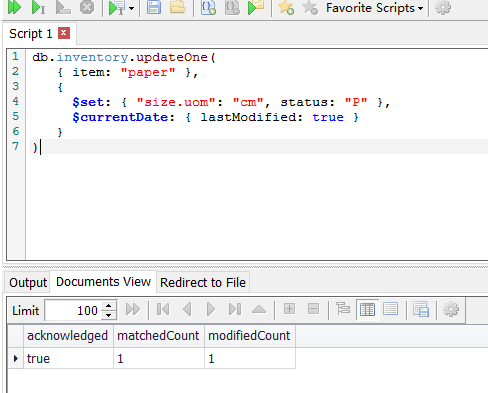Expand the result row with arrow marker
488x393 pixels.
(16, 359)
